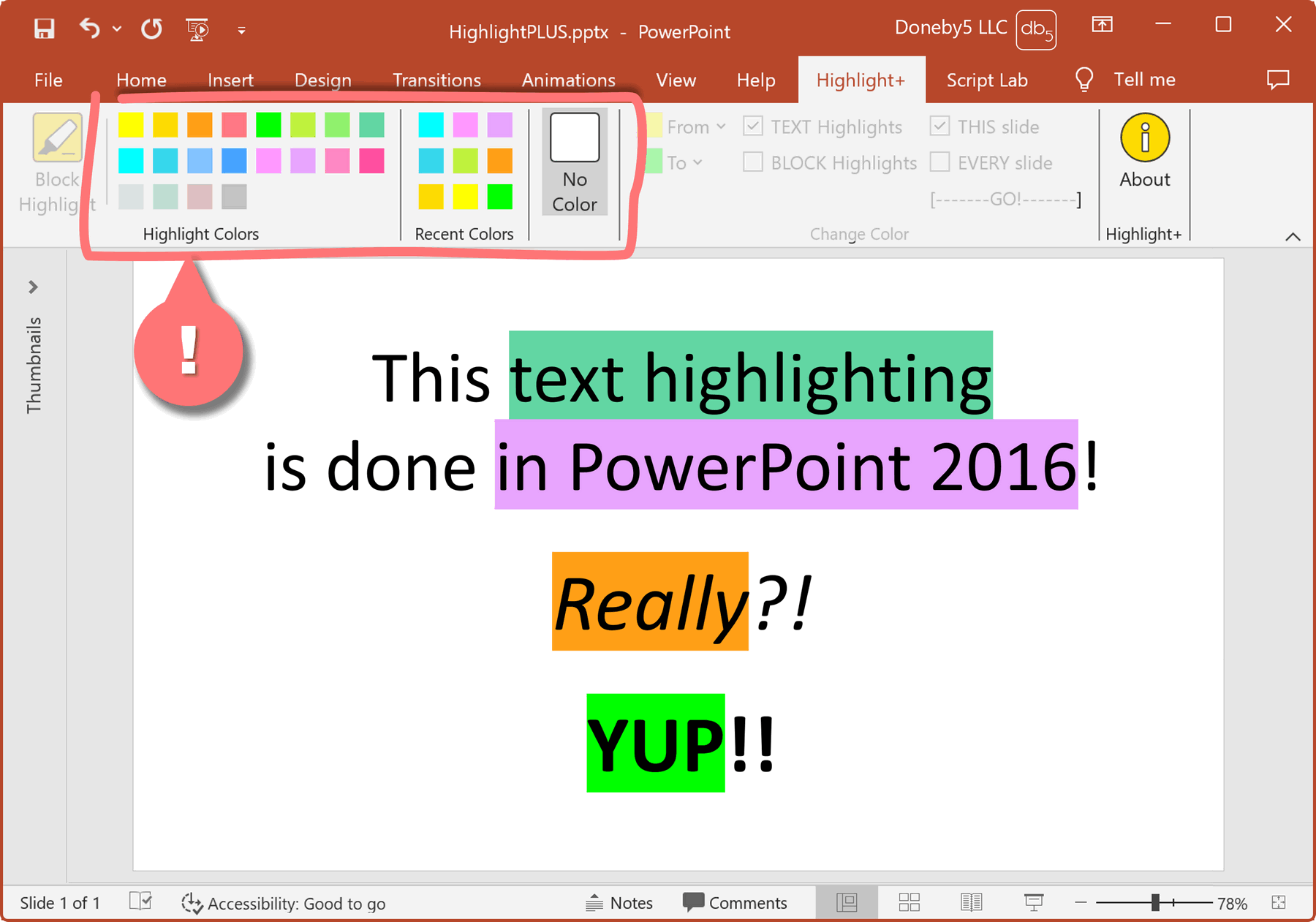Undo the last action
Screen dimensions: 1316x922
coord(89,29)
